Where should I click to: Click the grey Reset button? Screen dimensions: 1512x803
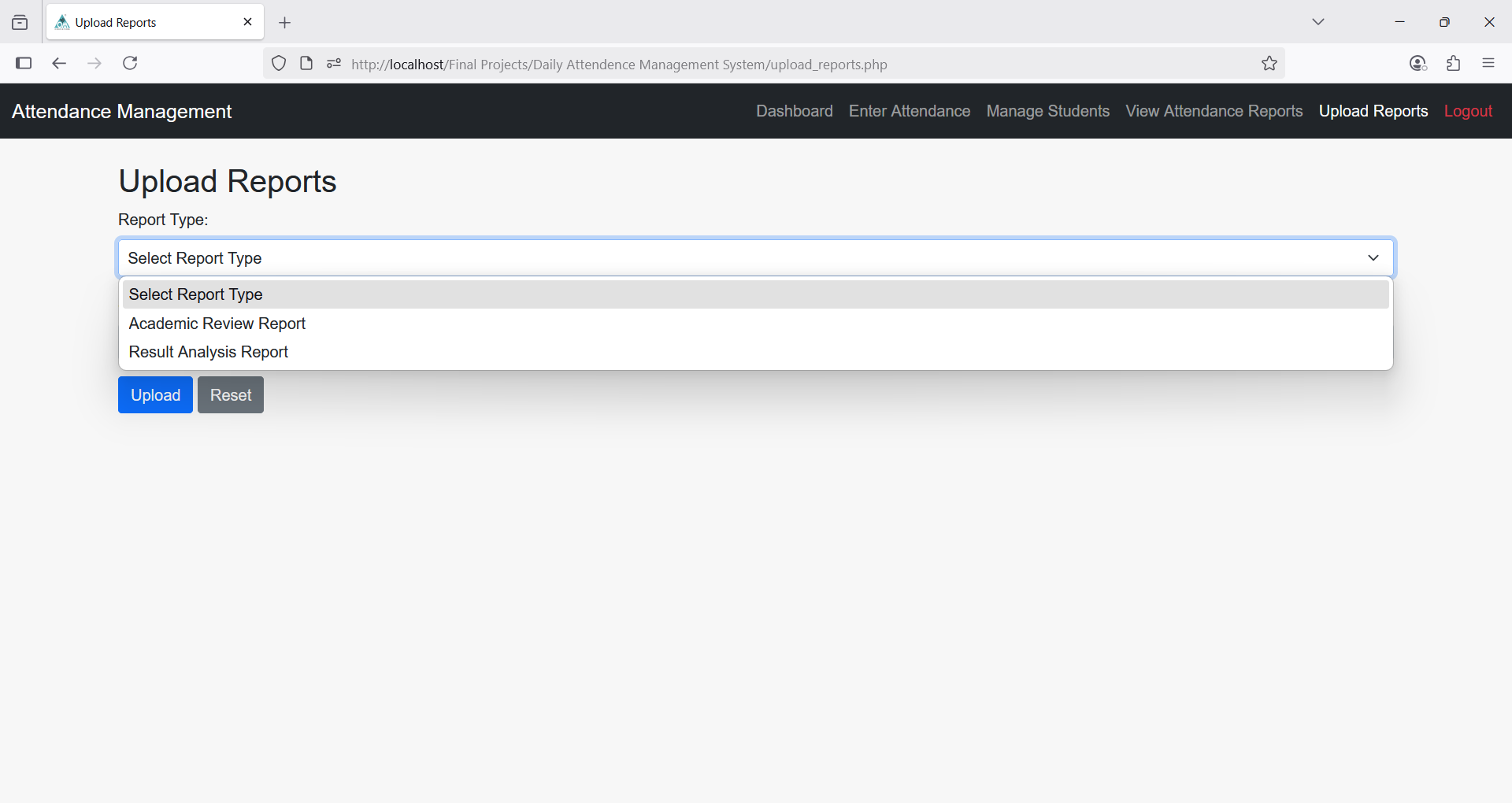230,395
